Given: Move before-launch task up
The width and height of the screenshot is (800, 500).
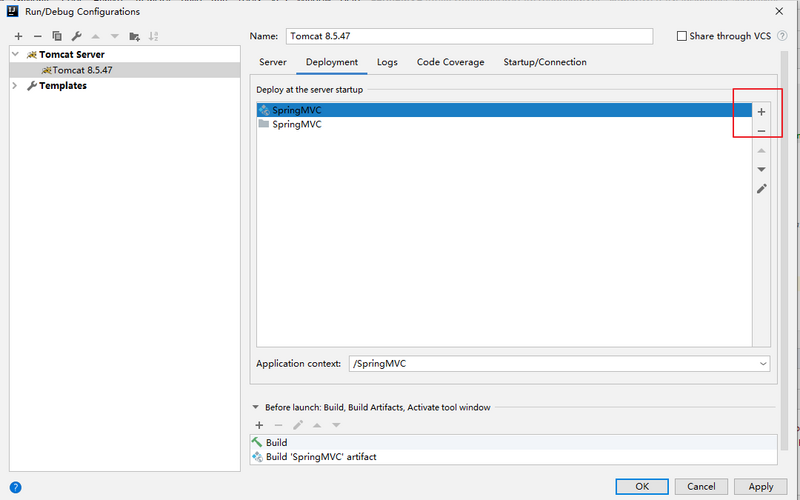Looking at the screenshot, I should coord(317,425).
